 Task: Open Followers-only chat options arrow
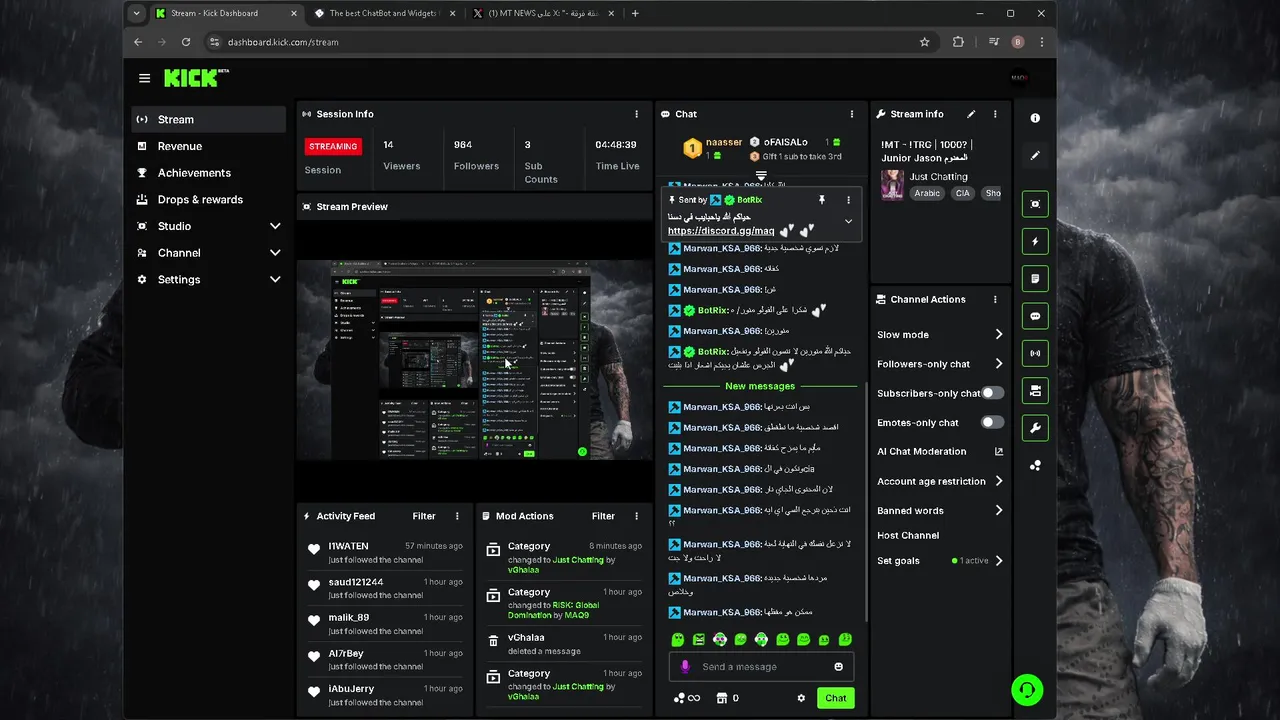(998, 364)
